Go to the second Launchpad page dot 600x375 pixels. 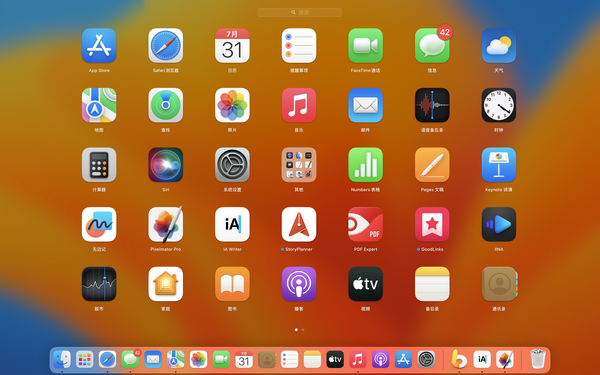coord(303,329)
